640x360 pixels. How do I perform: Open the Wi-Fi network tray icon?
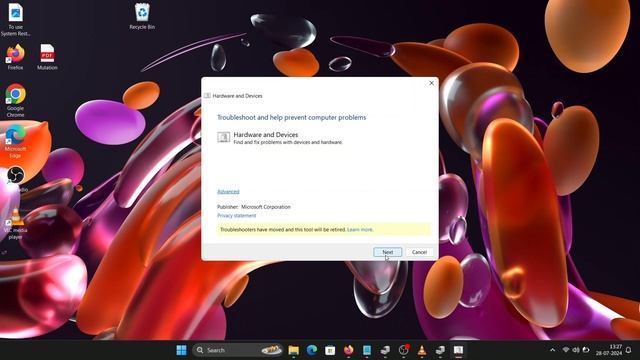pos(566,350)
